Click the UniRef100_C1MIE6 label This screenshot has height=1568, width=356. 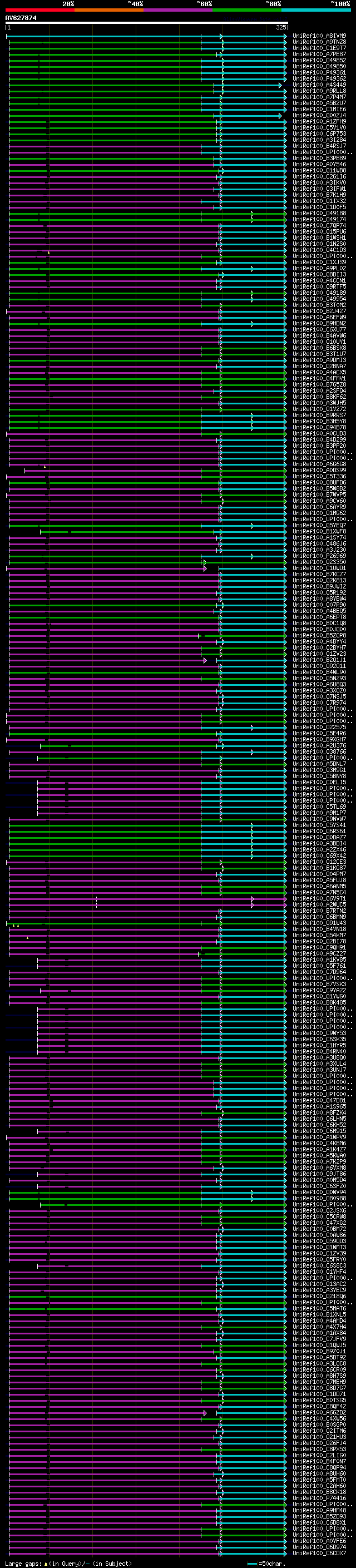pos(319,110)
